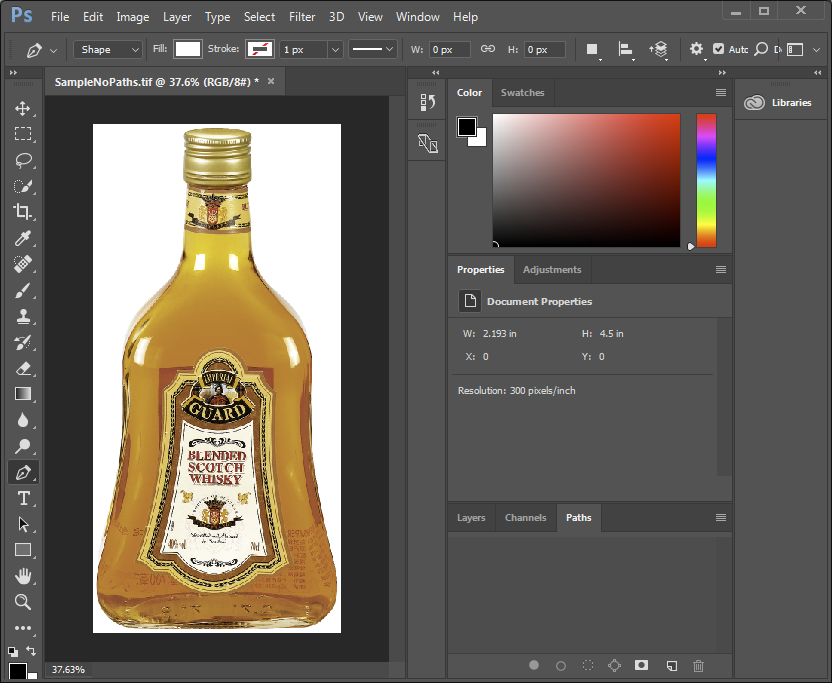832x683 pixels.
Task: Open the Window menu
Action: pyautogui.click(x=418, y=17)
